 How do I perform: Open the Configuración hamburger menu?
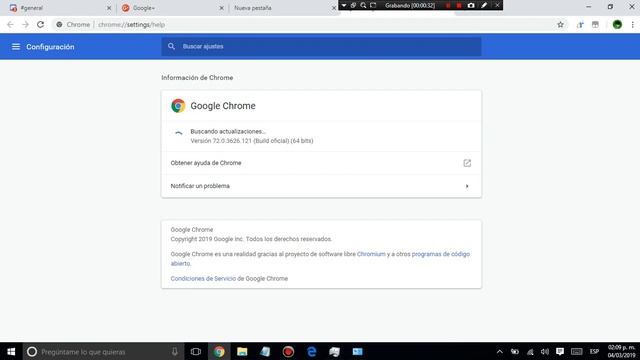click(16, 47)
